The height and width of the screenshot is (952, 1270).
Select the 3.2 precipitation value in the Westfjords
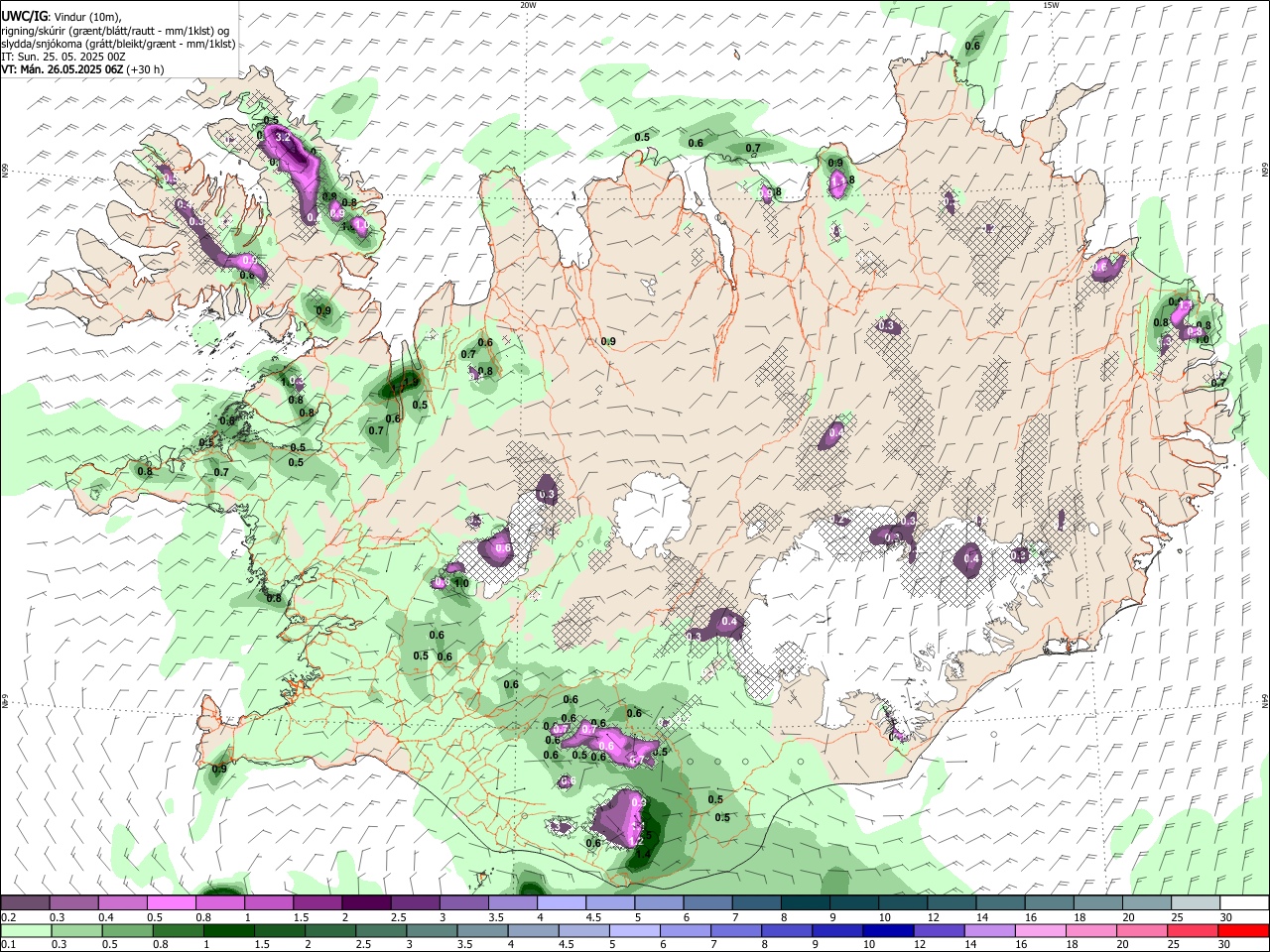click(282, 137)
